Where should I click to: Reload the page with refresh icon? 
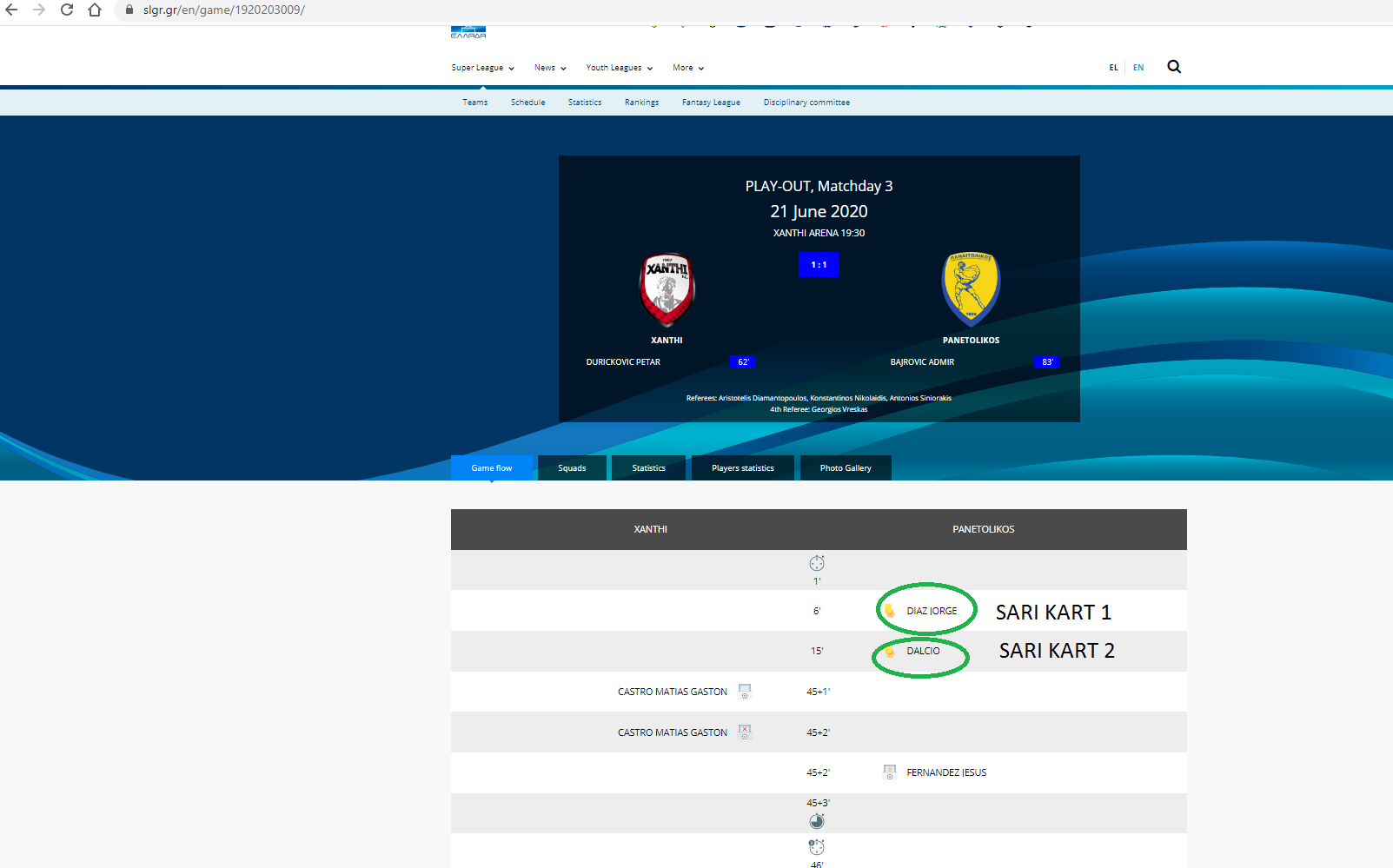pos(67,10)
